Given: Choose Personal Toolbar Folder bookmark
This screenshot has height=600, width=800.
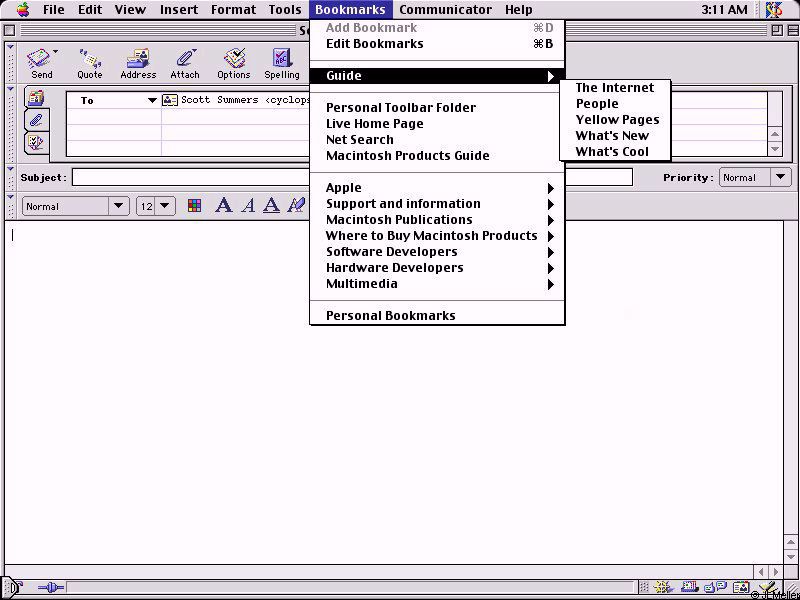Looking at the screenshot, I should 437,108.
